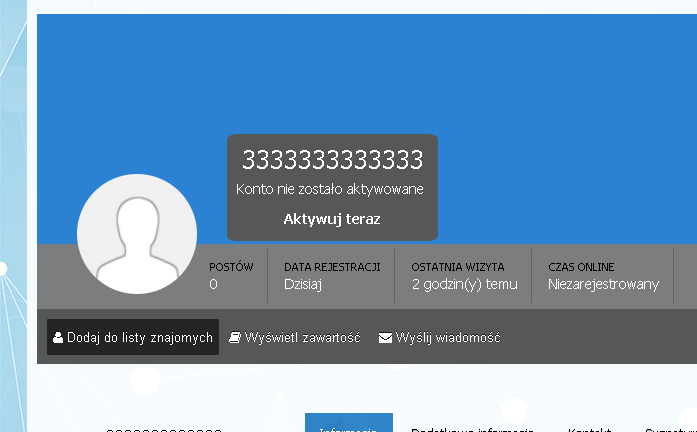Viewport: 697px width, 432px height.
Task: Click the Konto nie zostało aktywowane notice
Action: pyautogui.click(x=329, y=189)
